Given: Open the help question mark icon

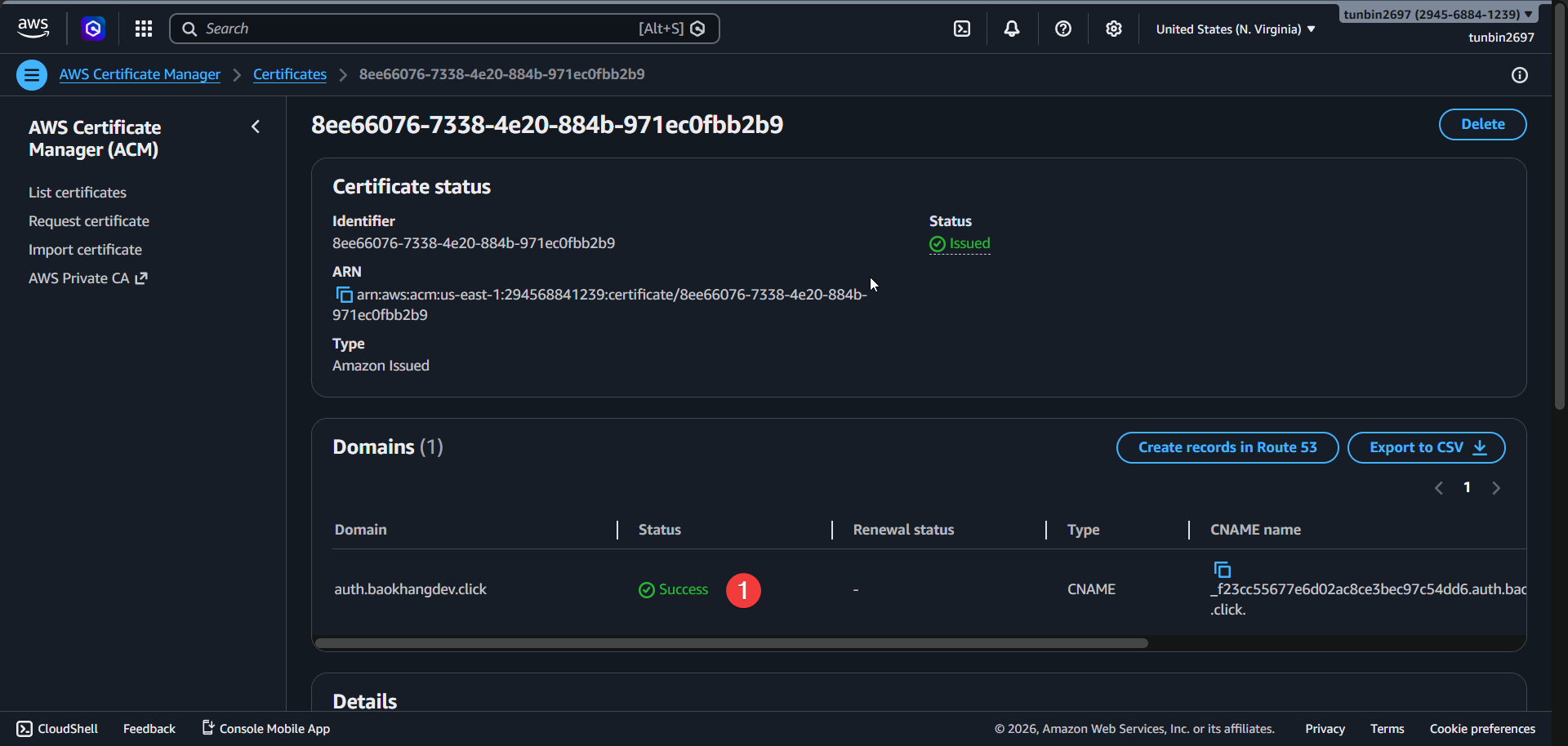Looking at the screenshot, I should point(1062,29).
